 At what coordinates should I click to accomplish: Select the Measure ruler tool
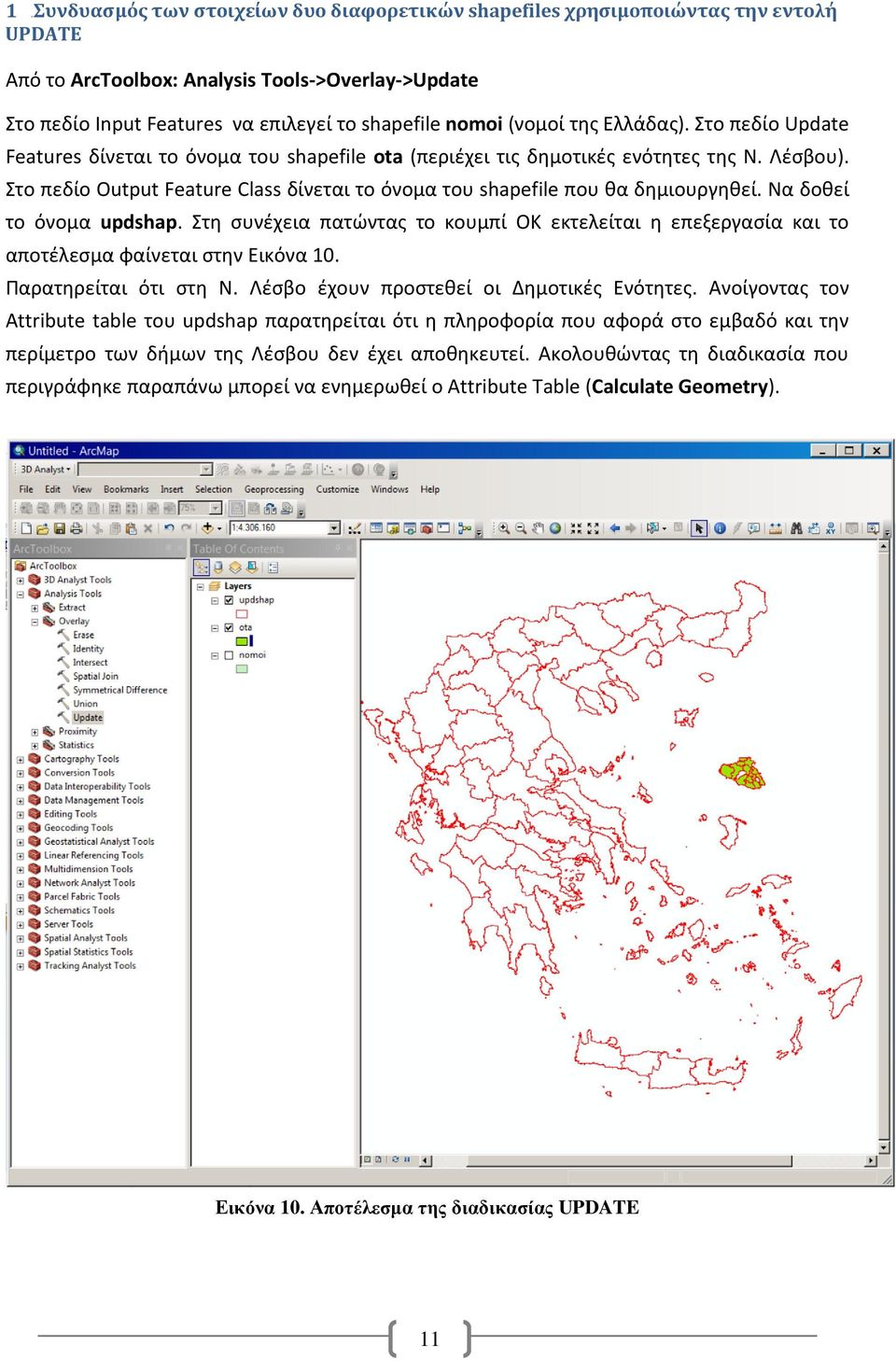click(x=776, y=528)
